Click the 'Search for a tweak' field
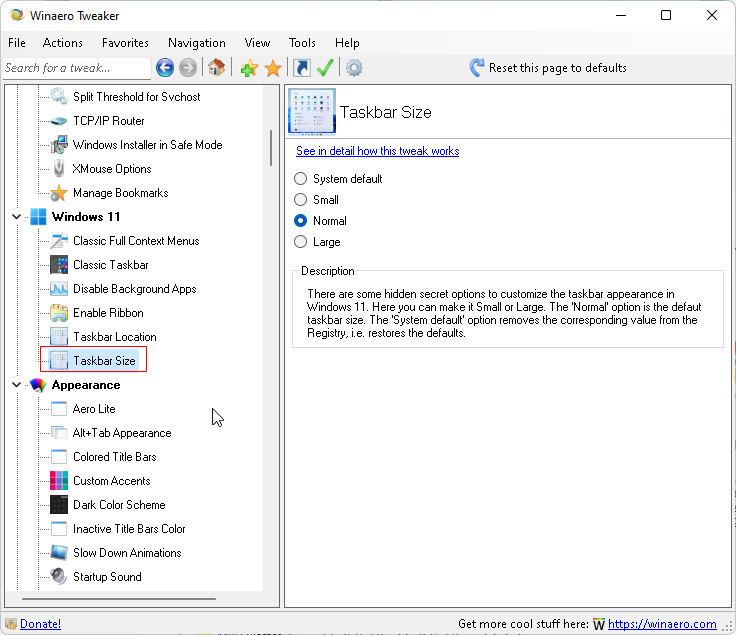This screenshot has width=736, height=635. (77, 68)
